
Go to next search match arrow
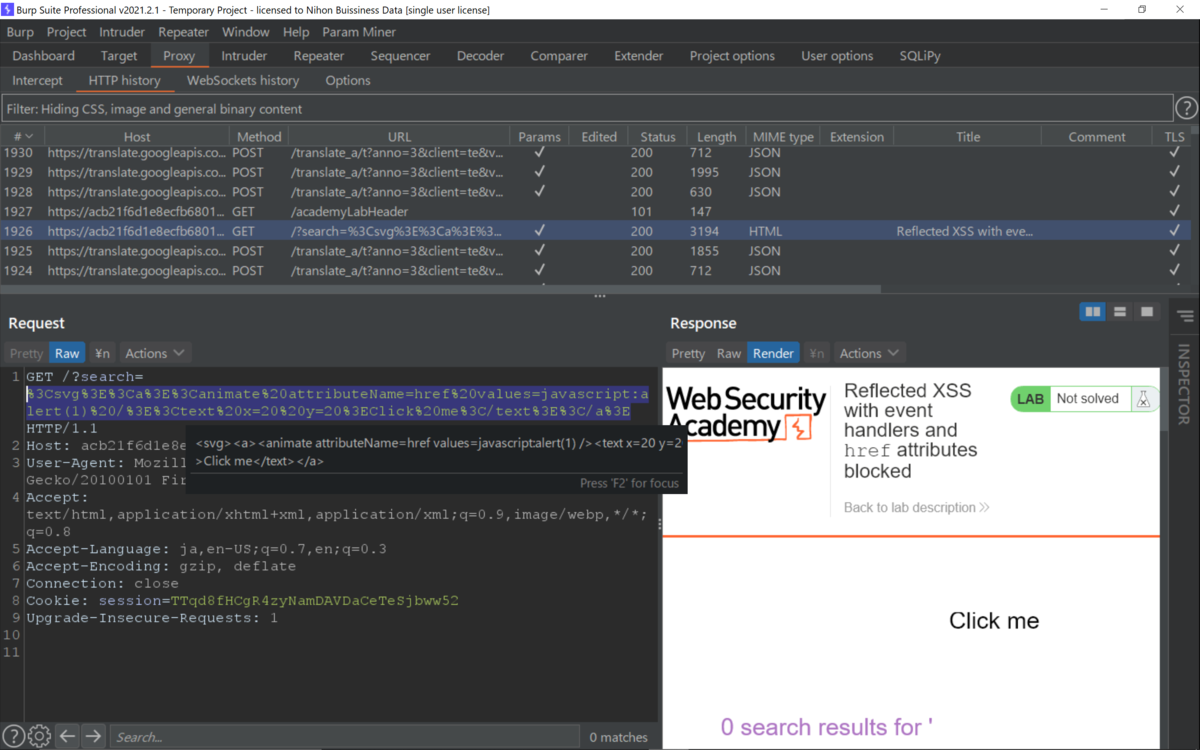(93, 736)
